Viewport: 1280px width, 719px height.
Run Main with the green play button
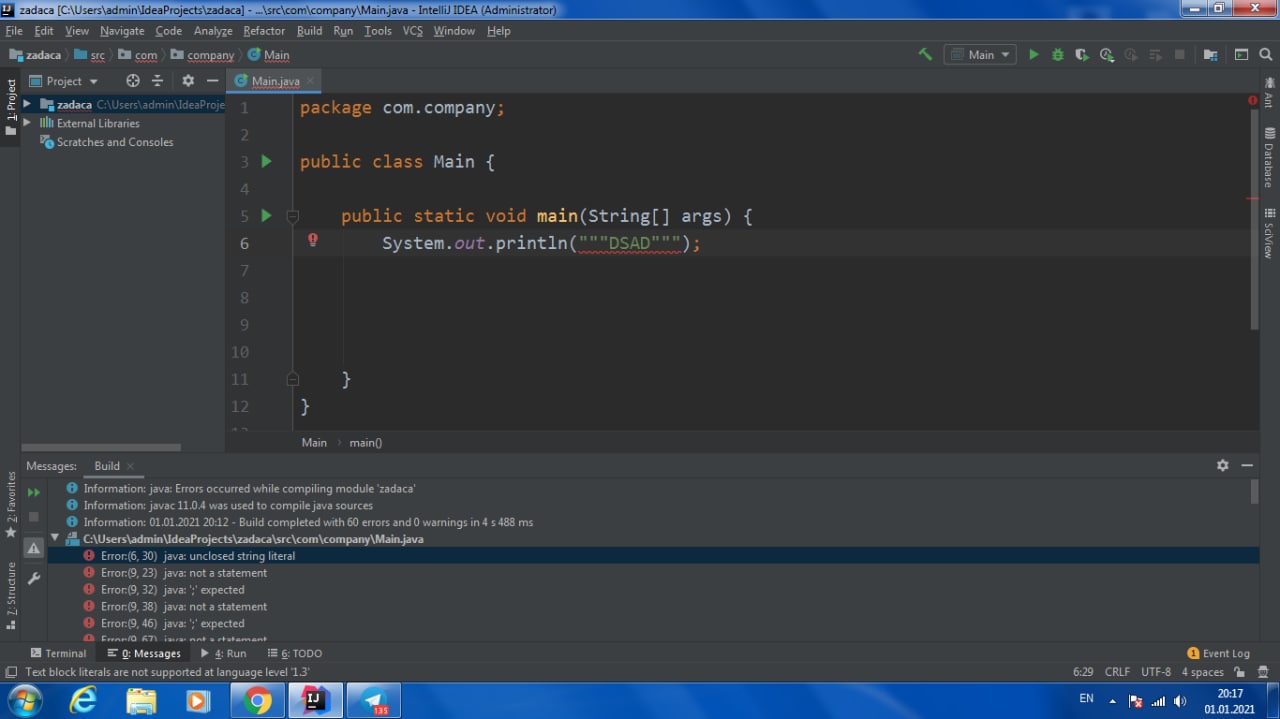(x=1034, y=54)
